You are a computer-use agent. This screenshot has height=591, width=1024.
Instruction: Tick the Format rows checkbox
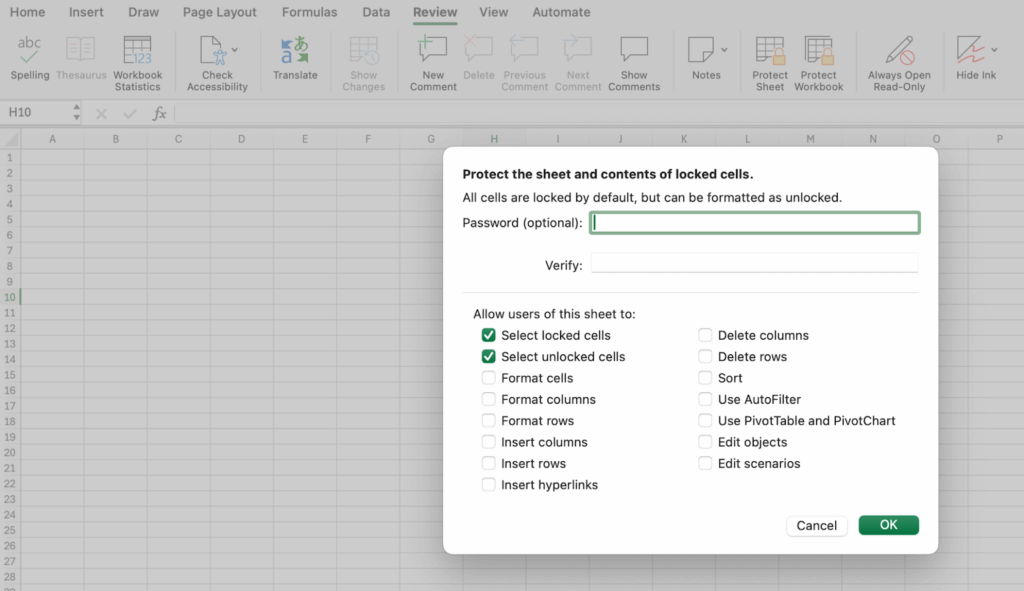tap(488, 421)
